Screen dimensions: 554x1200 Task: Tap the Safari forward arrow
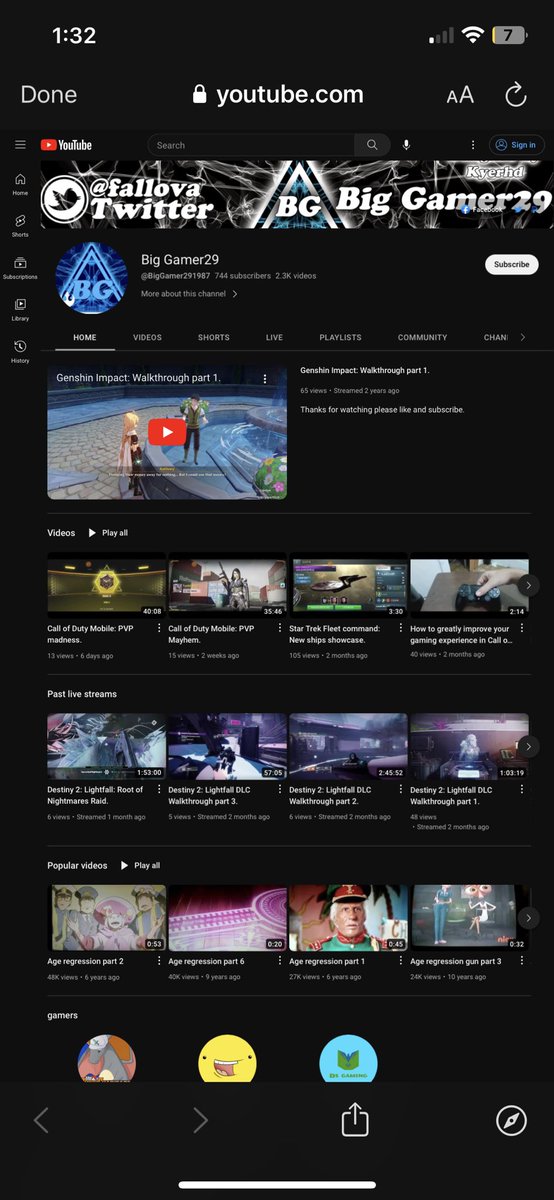(x=200, y=1121)
